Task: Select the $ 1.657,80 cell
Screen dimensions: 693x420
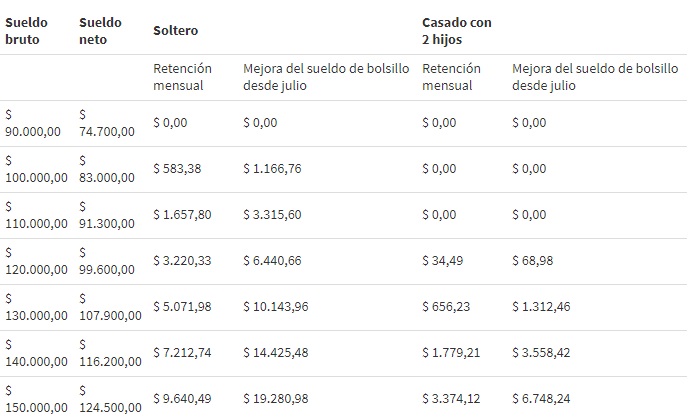Action: tap(183, 215)
